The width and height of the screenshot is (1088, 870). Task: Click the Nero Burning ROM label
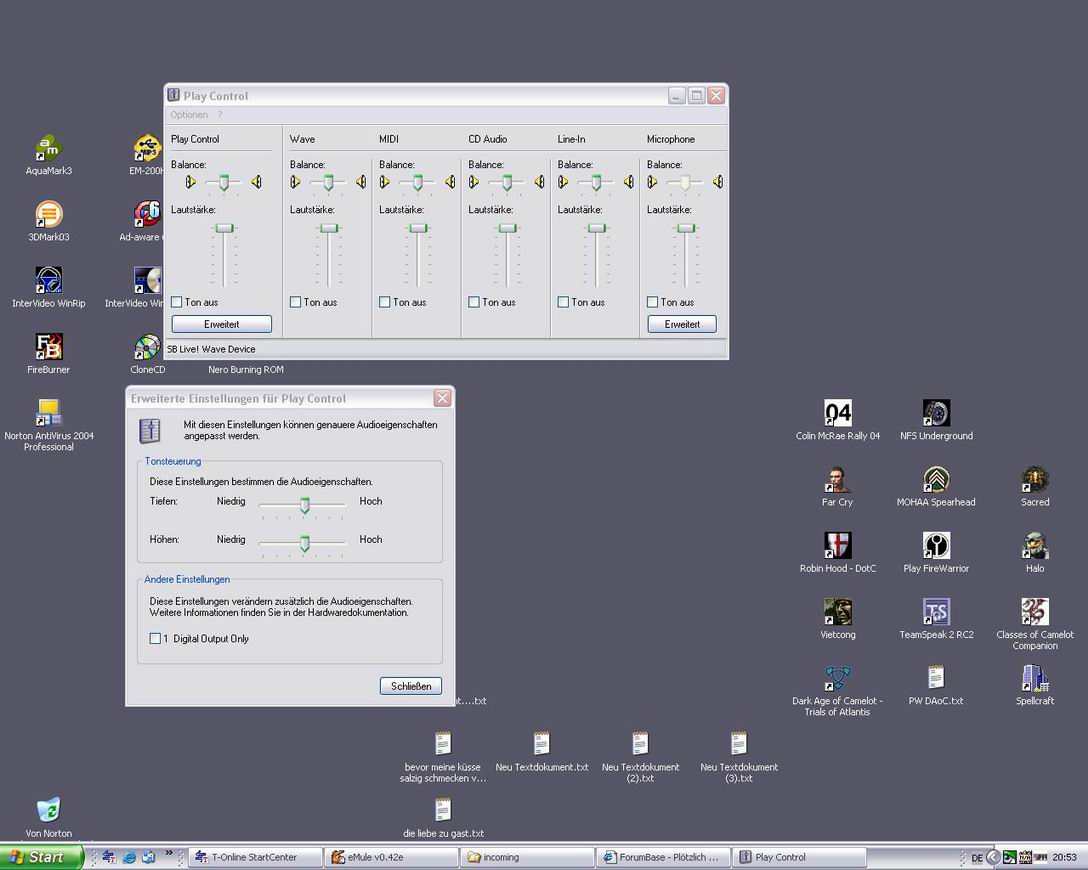(246, 370)
